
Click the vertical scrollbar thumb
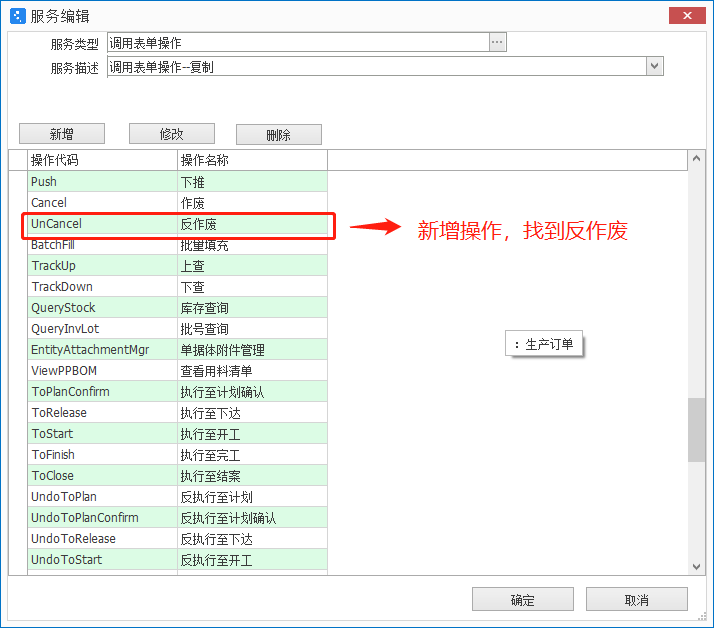[x=696, y=430]
